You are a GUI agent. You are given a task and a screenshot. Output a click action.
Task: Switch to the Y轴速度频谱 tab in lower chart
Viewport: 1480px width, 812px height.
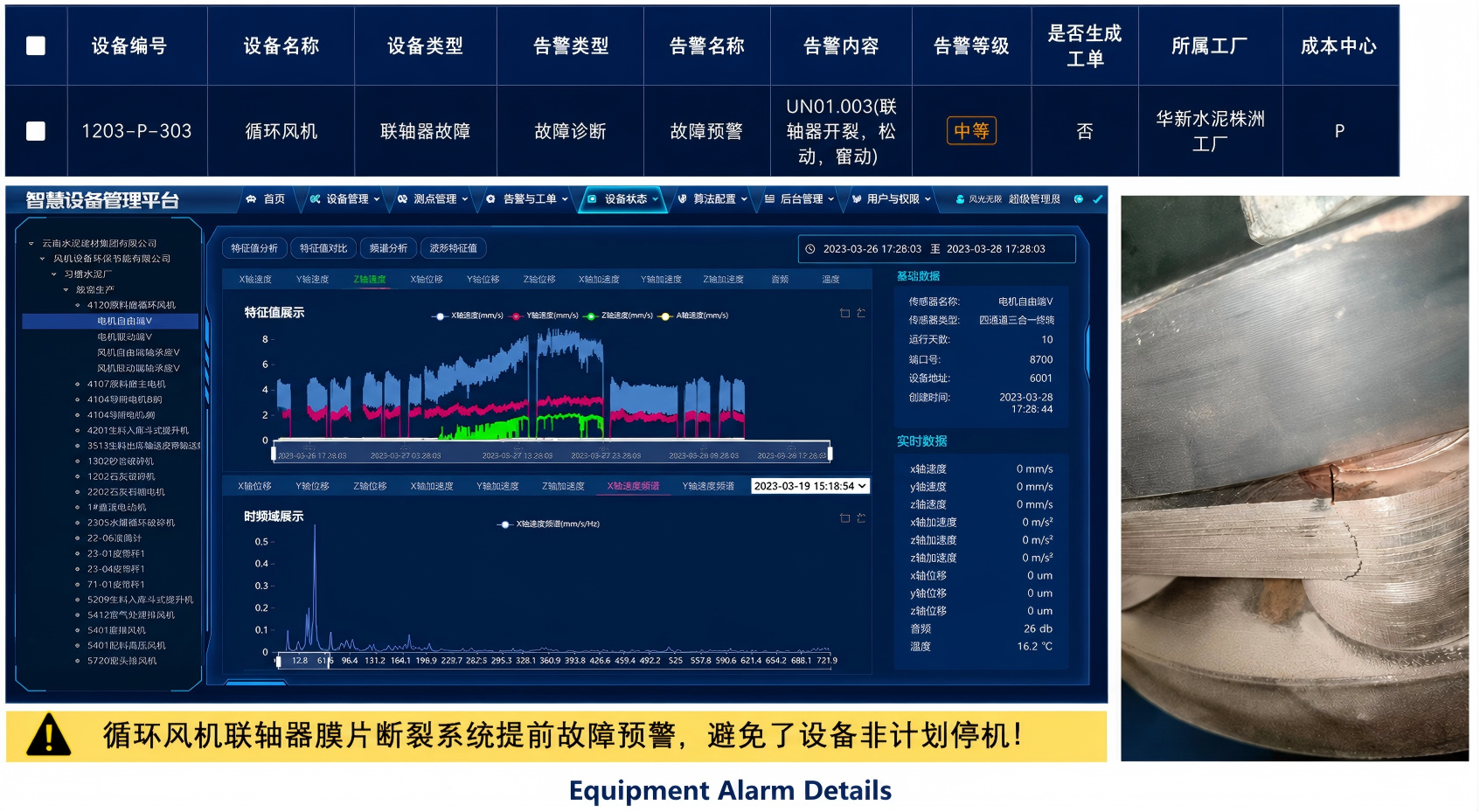click(708, 486)
